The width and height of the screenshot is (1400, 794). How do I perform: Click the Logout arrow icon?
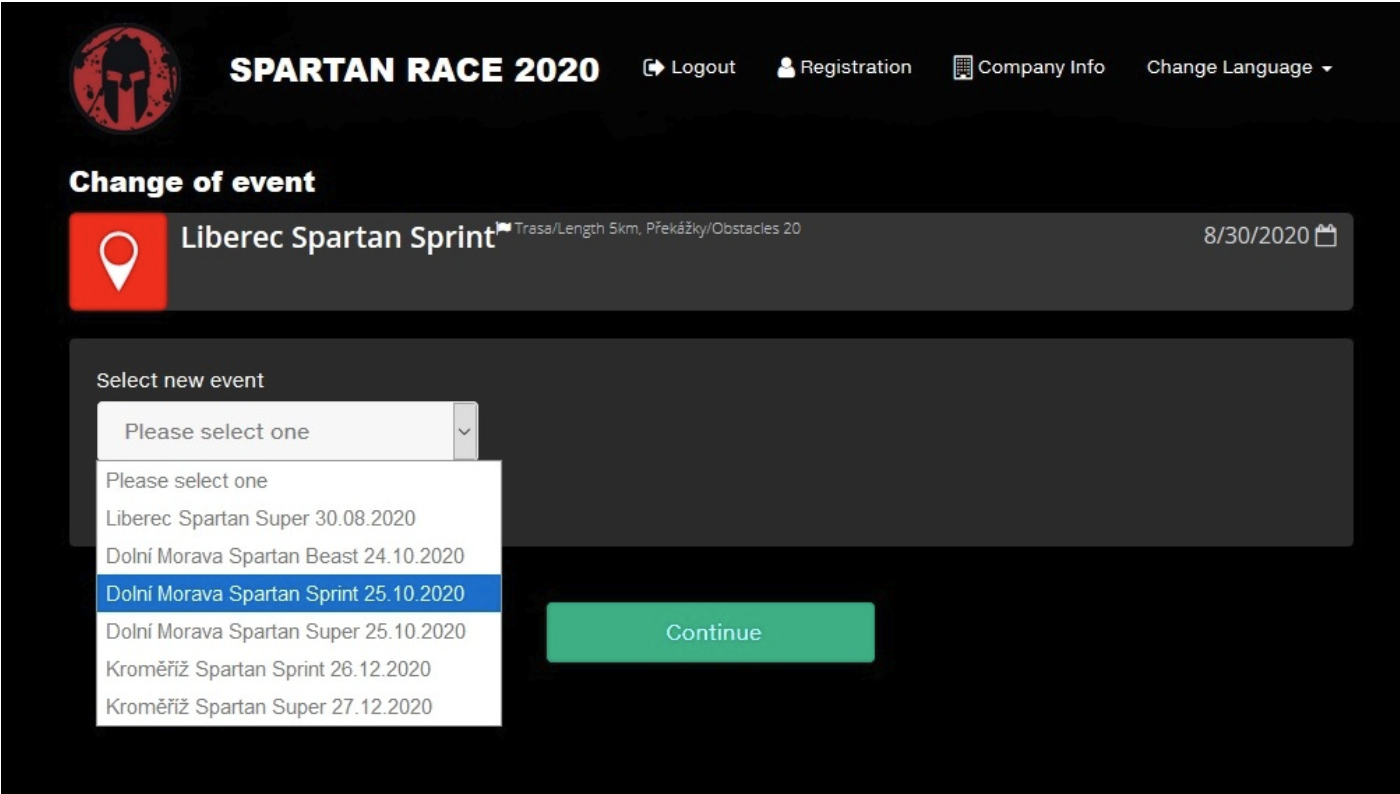(x=653, y=68)
